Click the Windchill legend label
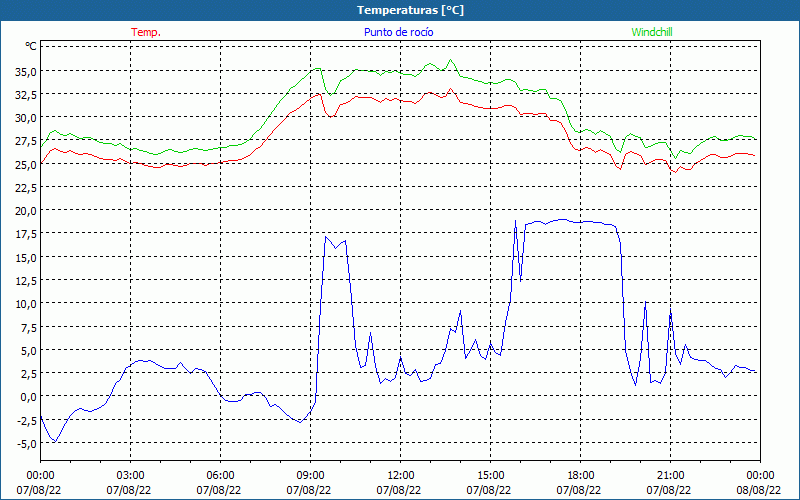 (x=652, y=32)
